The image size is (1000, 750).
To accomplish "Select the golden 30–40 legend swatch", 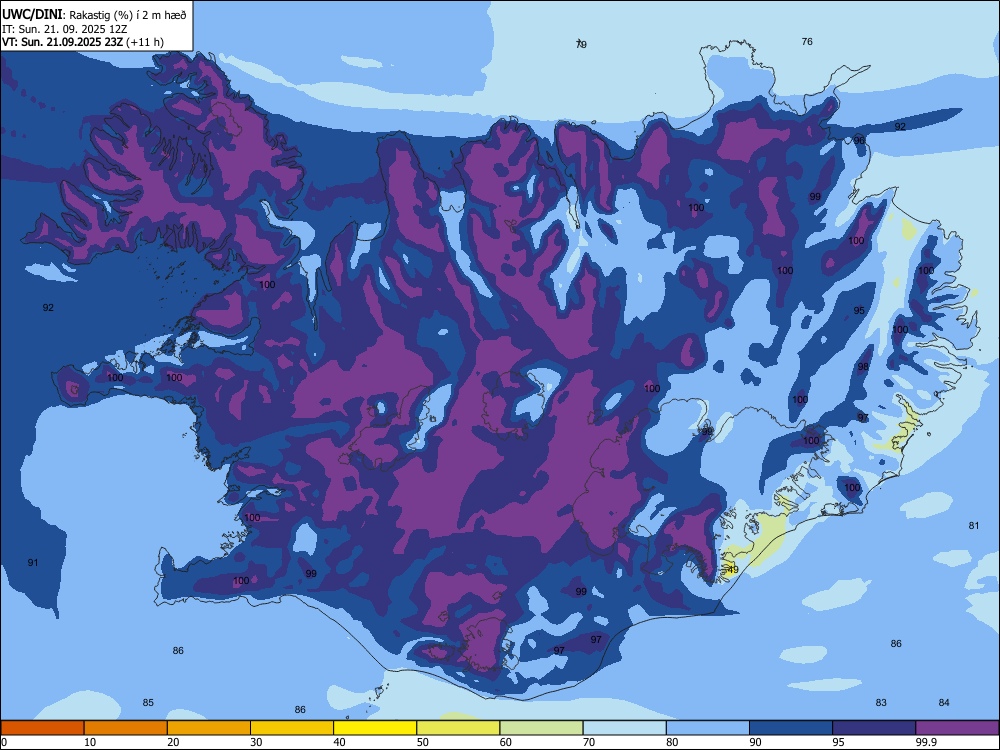I will click(x=292, y=728).
